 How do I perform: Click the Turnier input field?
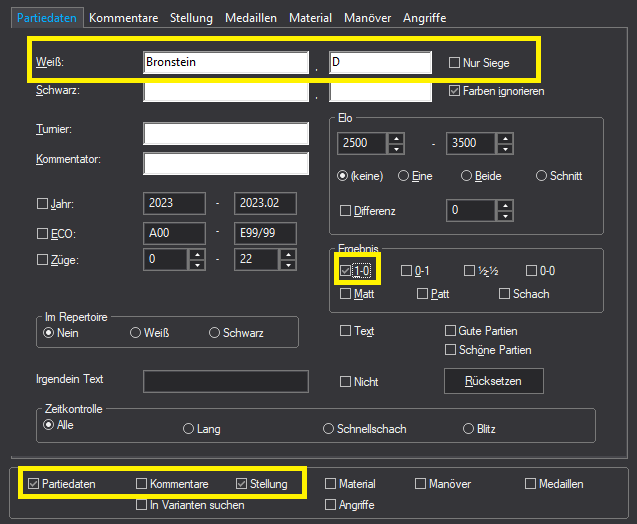coord(226,133)
